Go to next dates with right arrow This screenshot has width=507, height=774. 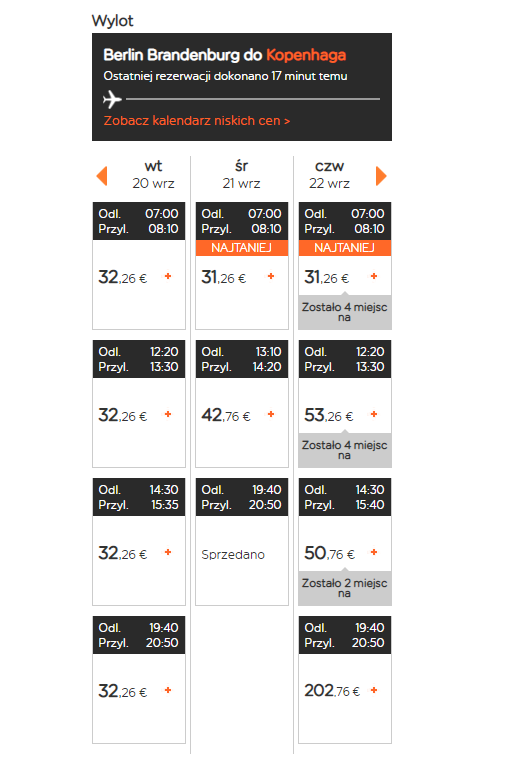click(x=381, y=176)
